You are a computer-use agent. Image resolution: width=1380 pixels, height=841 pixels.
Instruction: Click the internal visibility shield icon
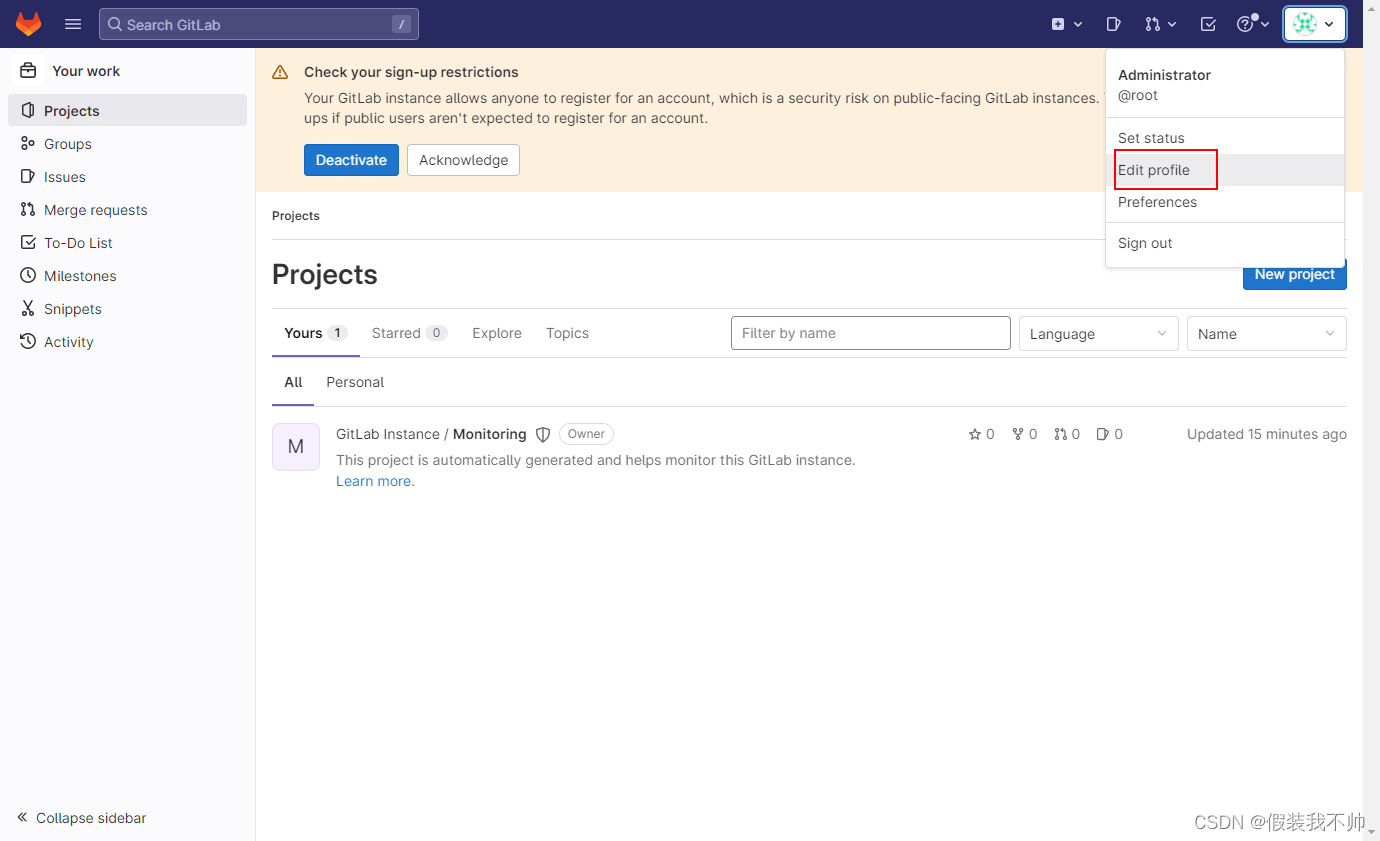click(x=543, y=434)
